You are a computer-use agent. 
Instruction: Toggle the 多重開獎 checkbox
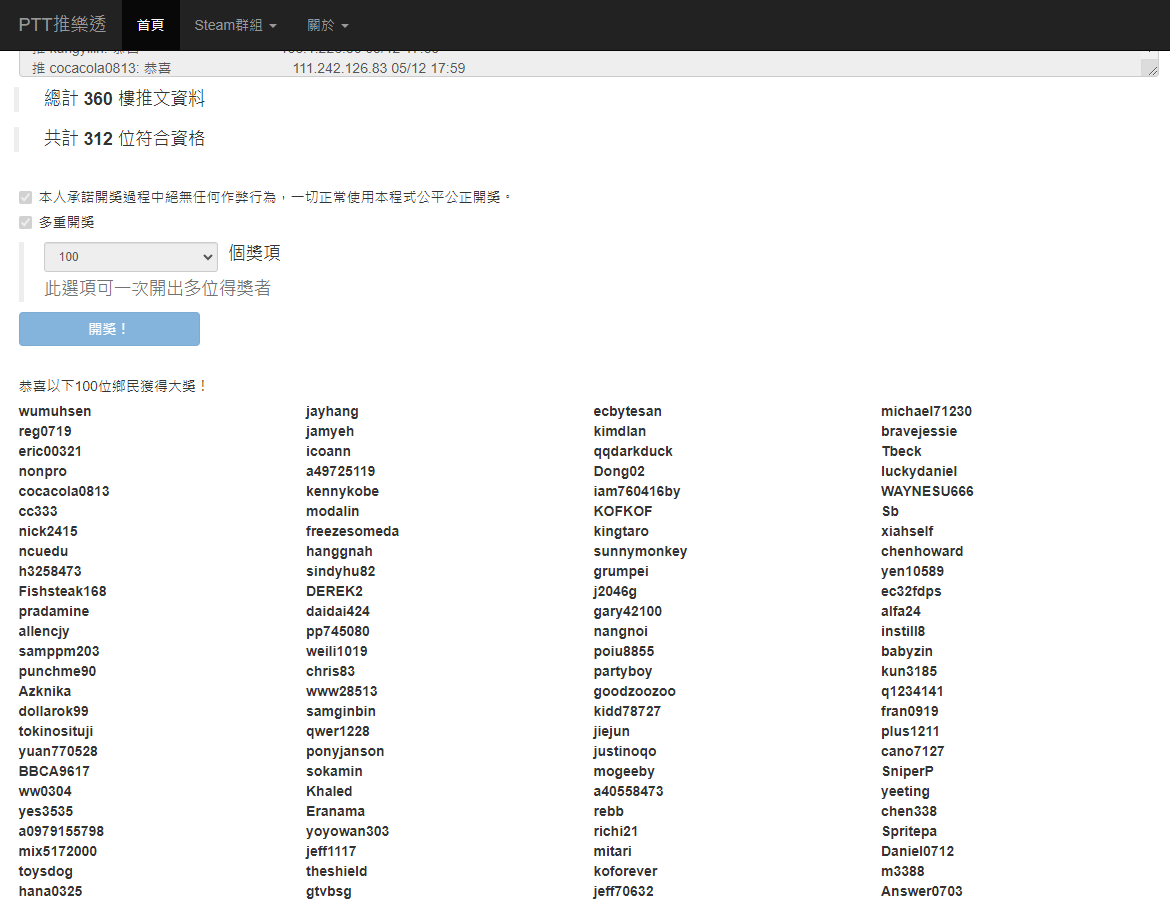tap(25, 222)
